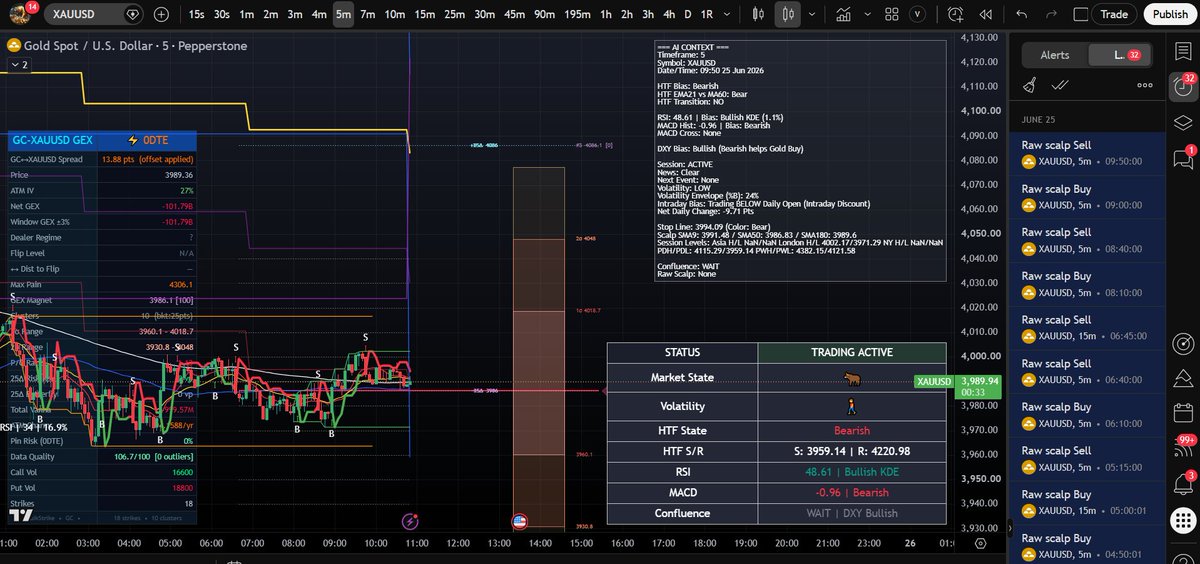Open the Alerts clock sidebar icon

pyautogui.click(x=1183, y=86)
